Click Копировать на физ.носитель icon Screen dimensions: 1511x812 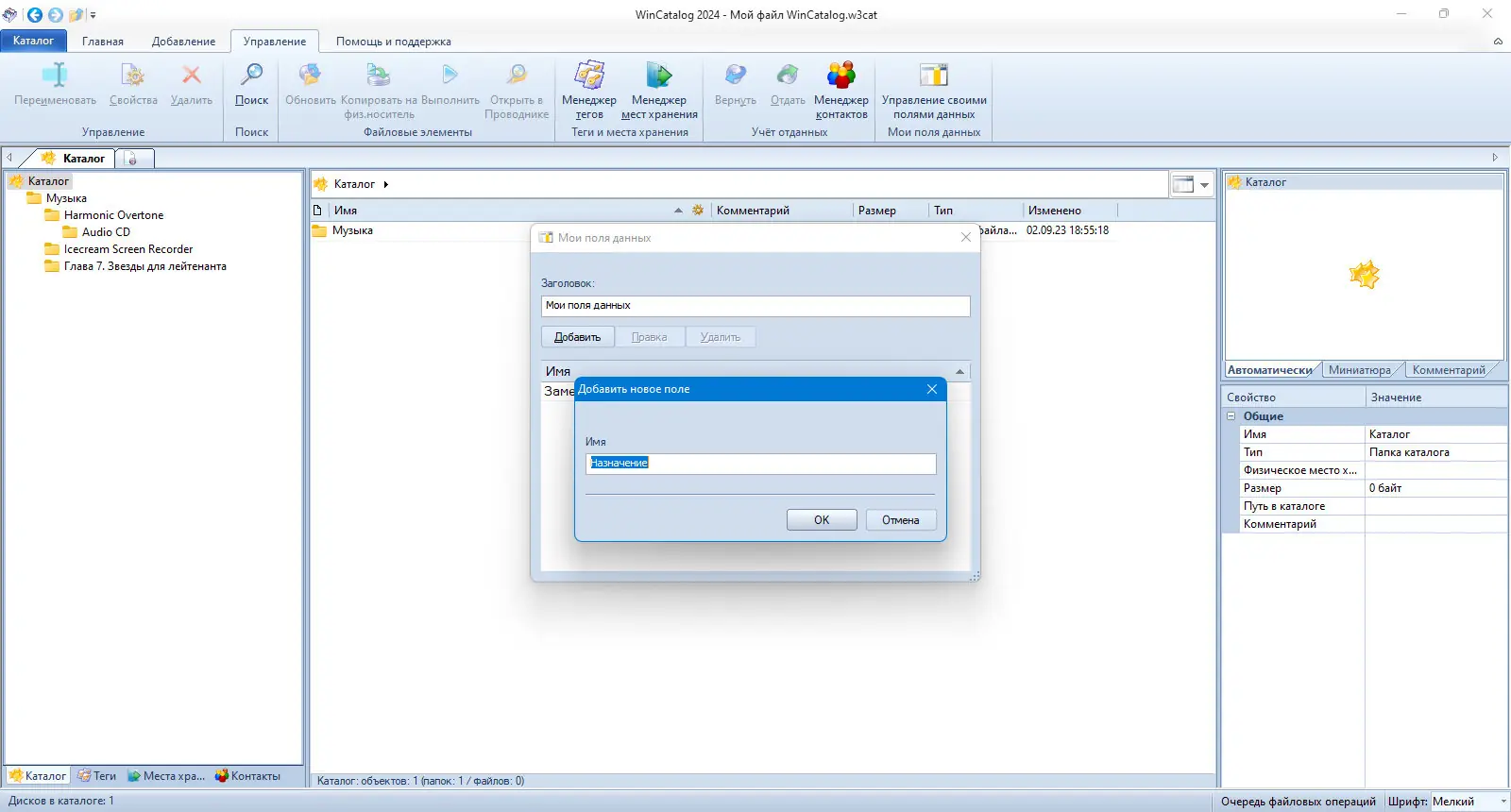click(379, 75)
